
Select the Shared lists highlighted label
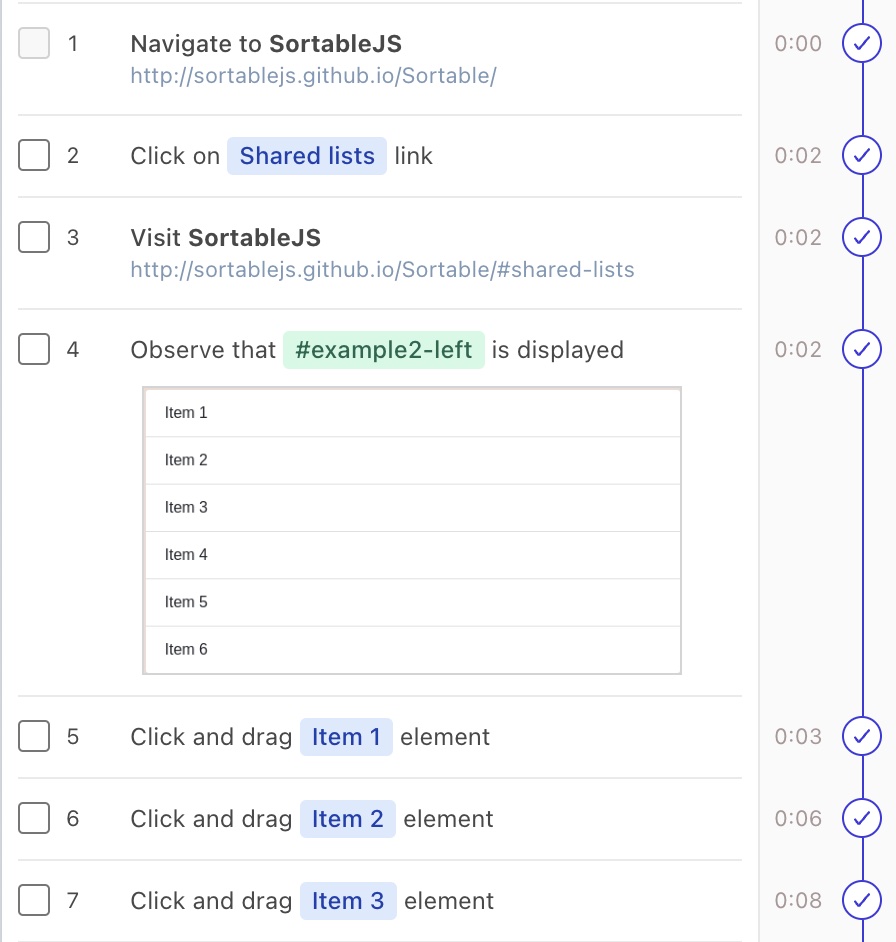[x=306, y=155]
